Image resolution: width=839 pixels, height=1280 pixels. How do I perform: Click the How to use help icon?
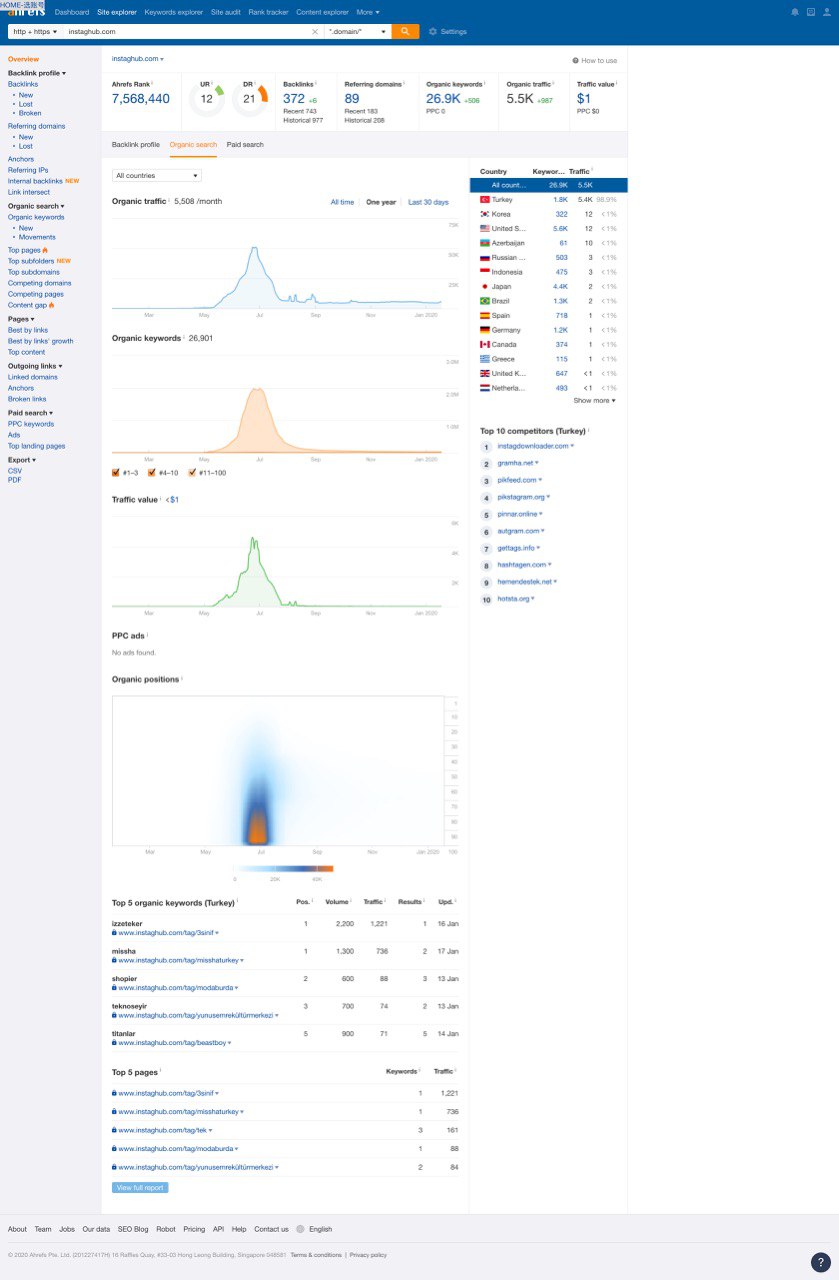pos(576,61)
